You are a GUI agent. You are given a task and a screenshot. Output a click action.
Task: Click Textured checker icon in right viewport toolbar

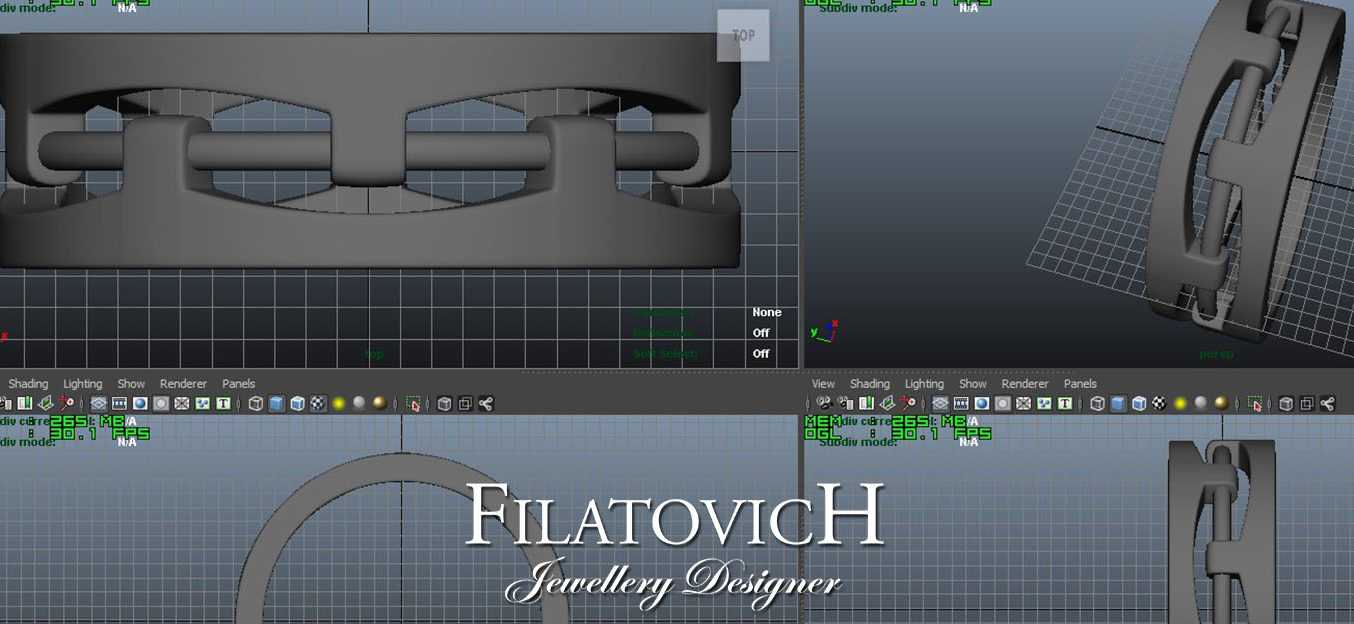click(1159, 403)
